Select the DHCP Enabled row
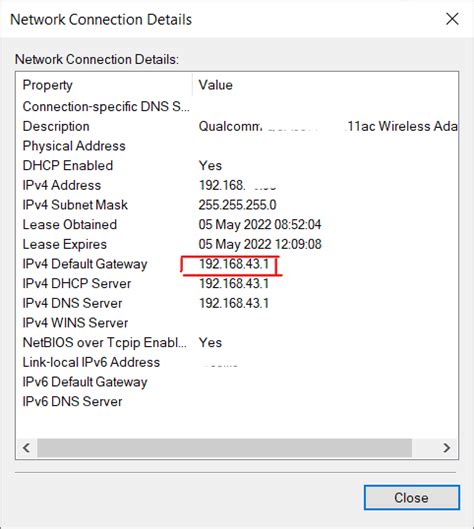This screenshot has width=474, height=529. (237, 165)
